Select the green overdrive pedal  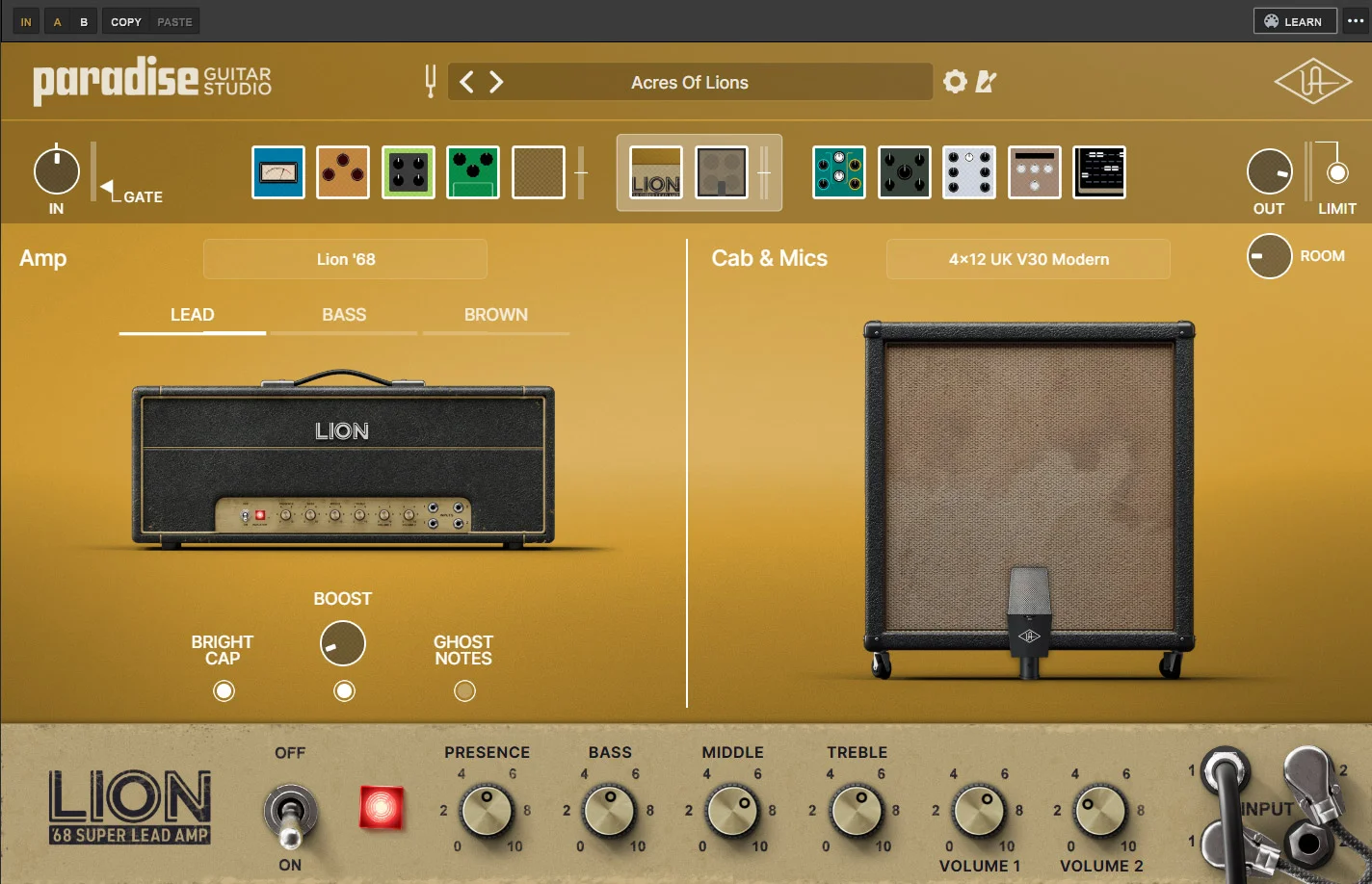pos(473,172)
